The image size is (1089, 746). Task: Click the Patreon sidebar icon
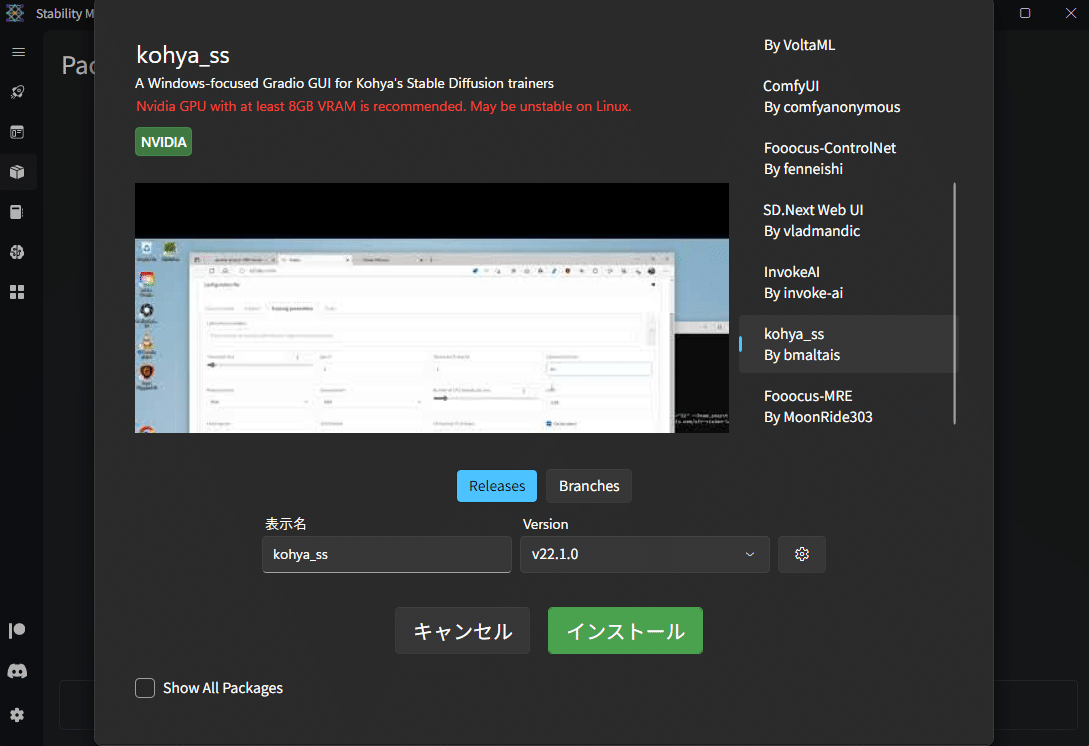[x=17, y=630]
